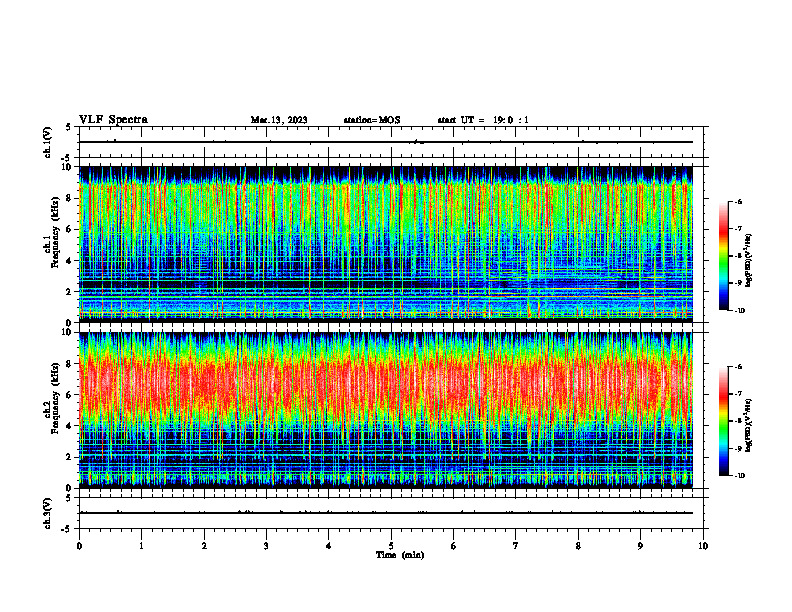Click the '-5' voltage tick of ch.3(V) strip

tap(67, 529)
